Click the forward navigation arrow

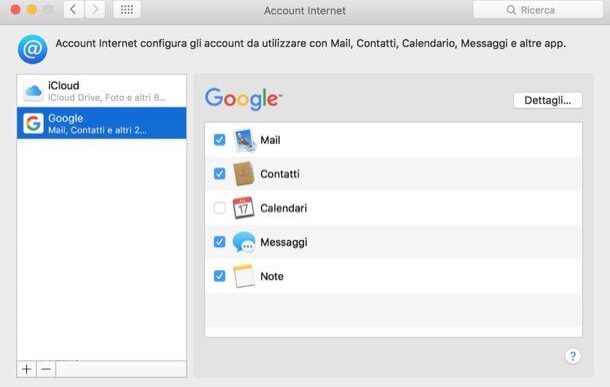click(95, 10)
